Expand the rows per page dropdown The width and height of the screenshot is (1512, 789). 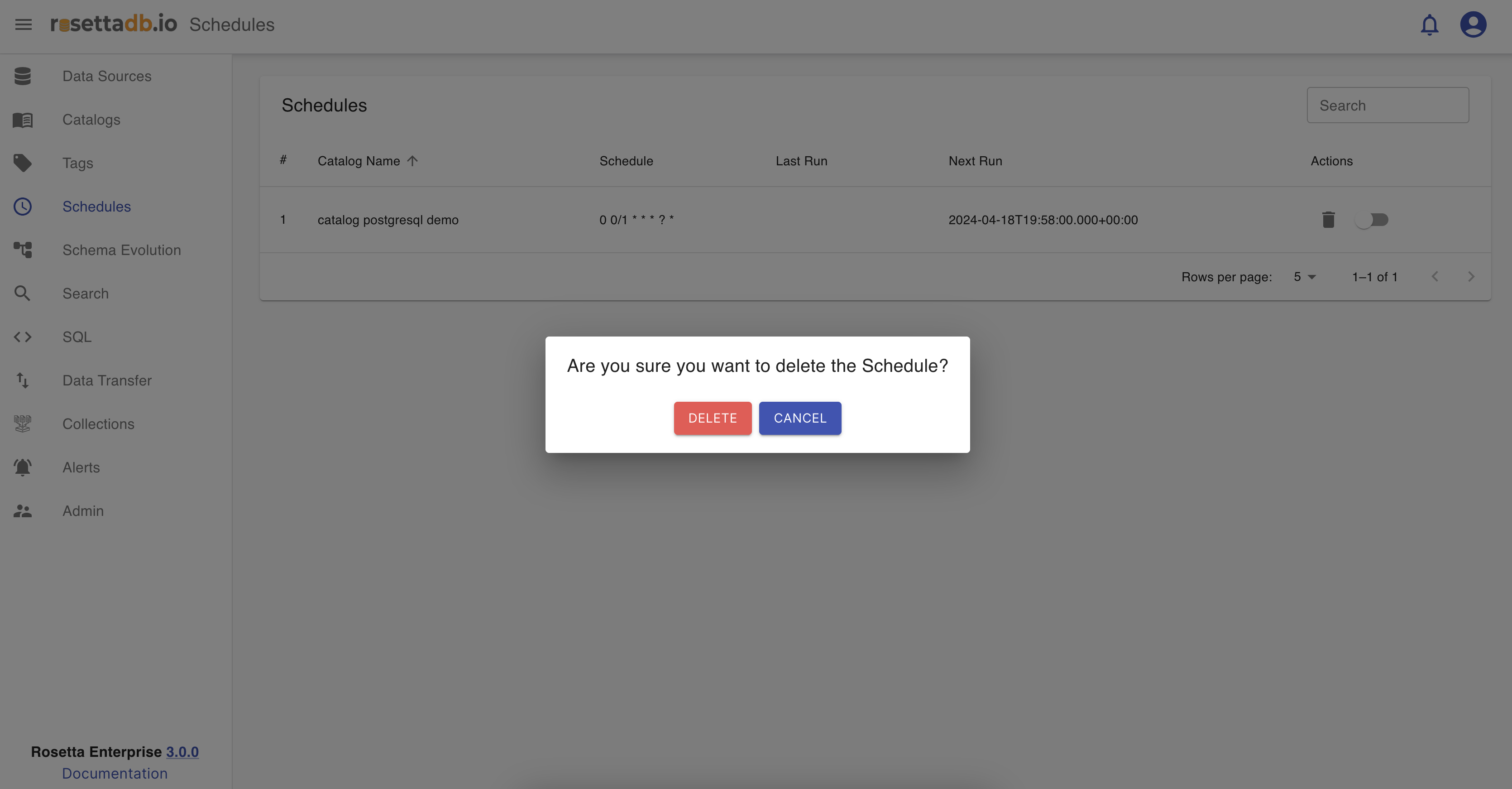pyautogui.click(x=1305, y=277)
